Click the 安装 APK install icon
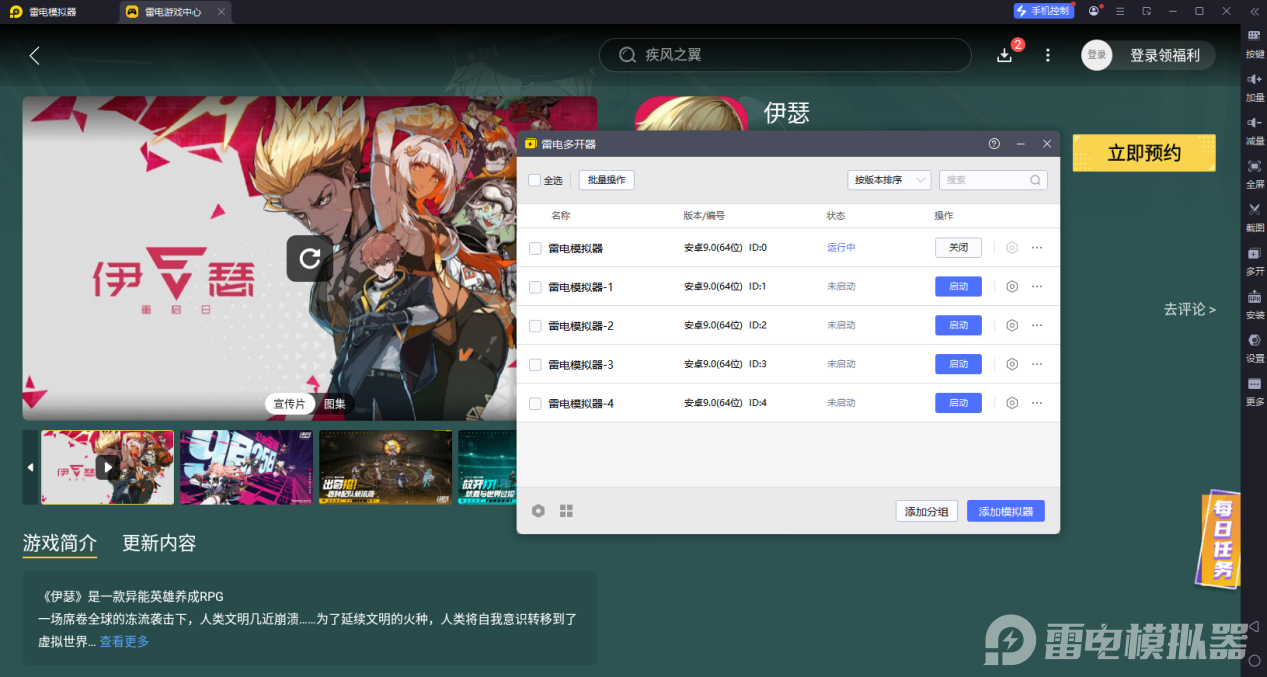The width and height of the screenshot is (1267, 677). tap(1254, 303)
